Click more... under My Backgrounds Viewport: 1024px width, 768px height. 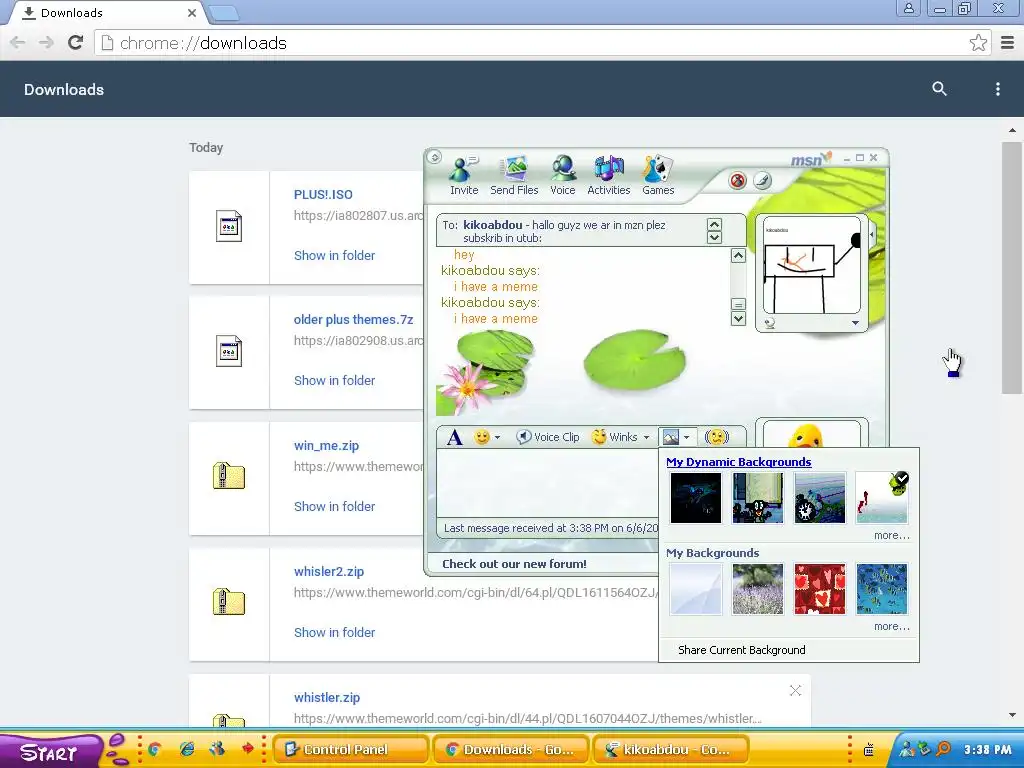click(x=891, y=626)
